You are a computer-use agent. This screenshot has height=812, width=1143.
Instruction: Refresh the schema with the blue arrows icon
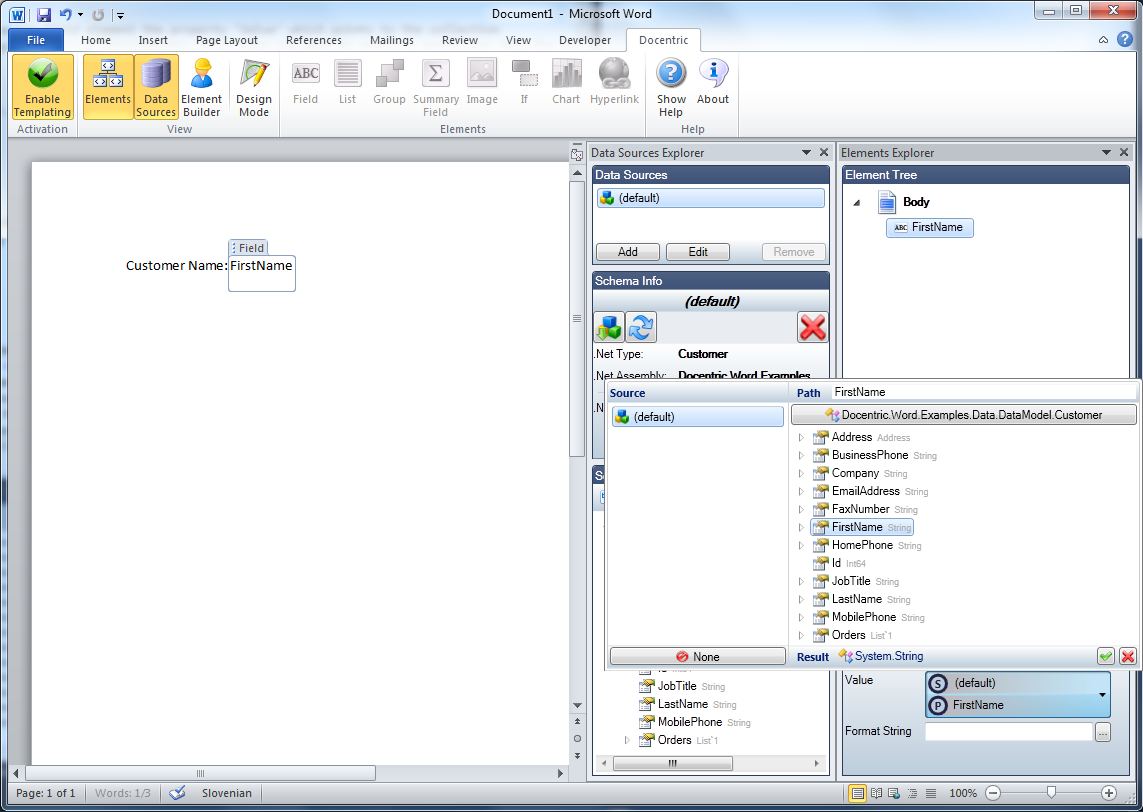click(x=641, y=327)
